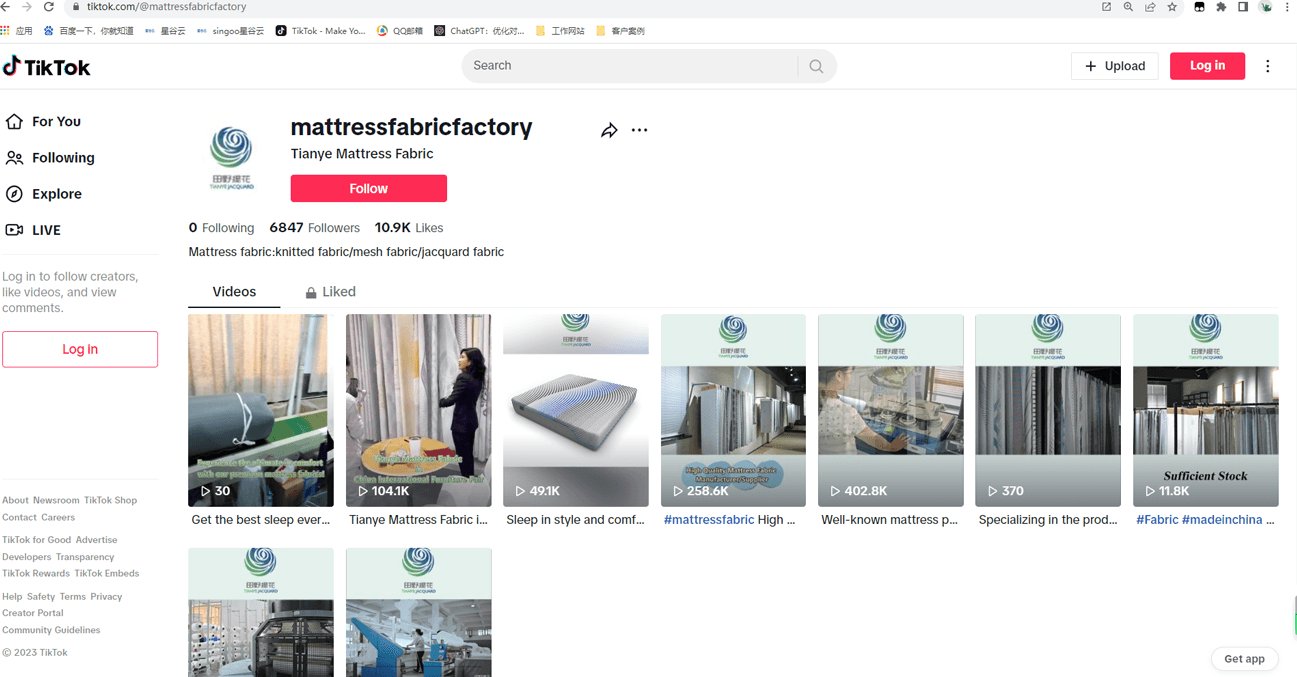The height and width of the screenshot is (677, 1297).
Task: Open the ChatGPT bookmark
Action: tap(479, 31)
